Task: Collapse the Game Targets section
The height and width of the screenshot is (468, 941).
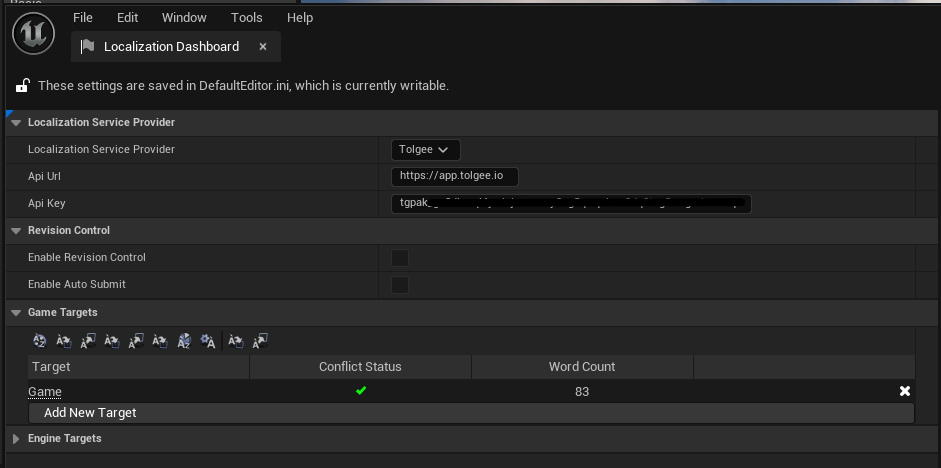Action: tap(16, 313)
